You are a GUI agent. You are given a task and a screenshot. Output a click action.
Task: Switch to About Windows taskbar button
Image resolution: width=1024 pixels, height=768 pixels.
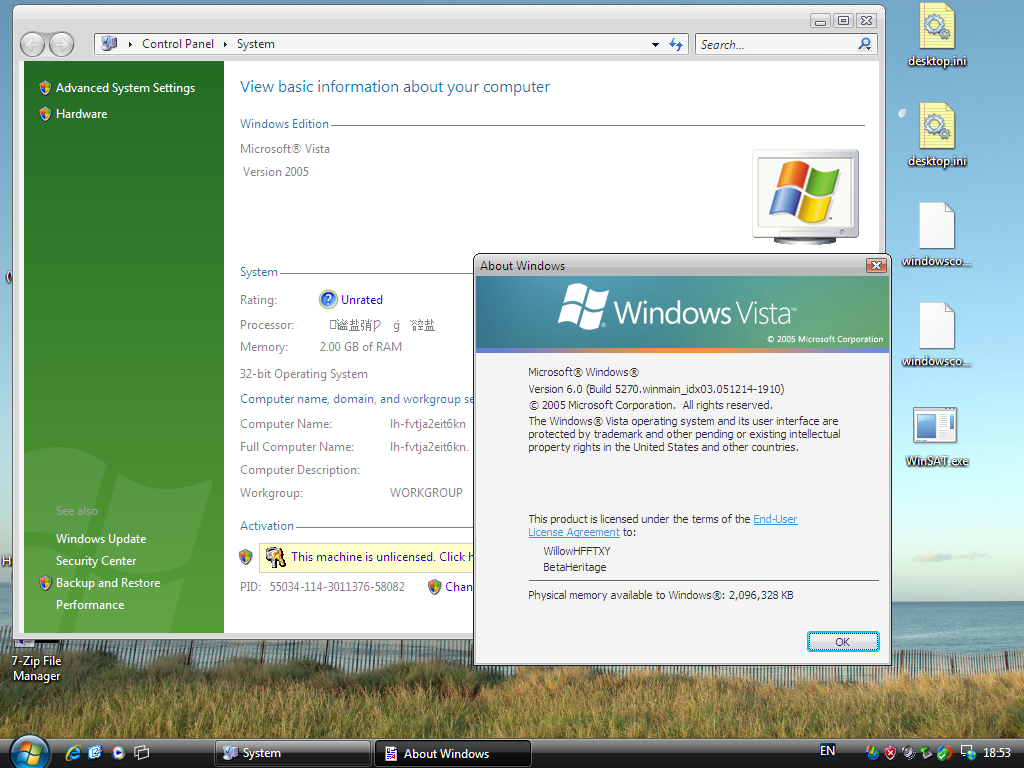click(453, 753)
